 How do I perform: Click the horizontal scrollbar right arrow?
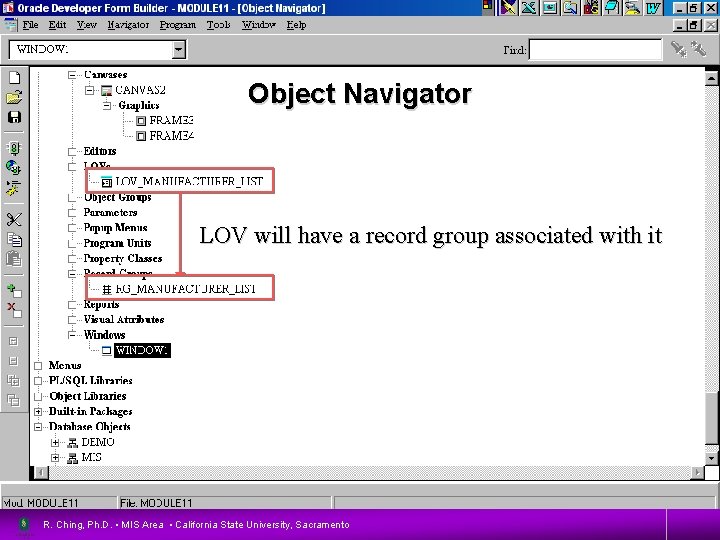coord(697,472)
